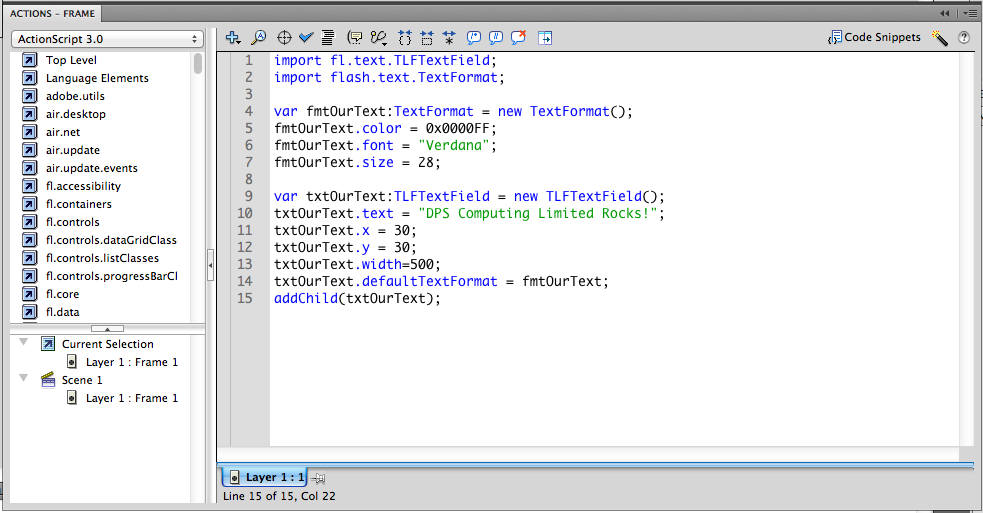Toggle the pin script icon beside the Layer 1 tab
The width and height of the screenshot is (983, 513).
(319, 478)
